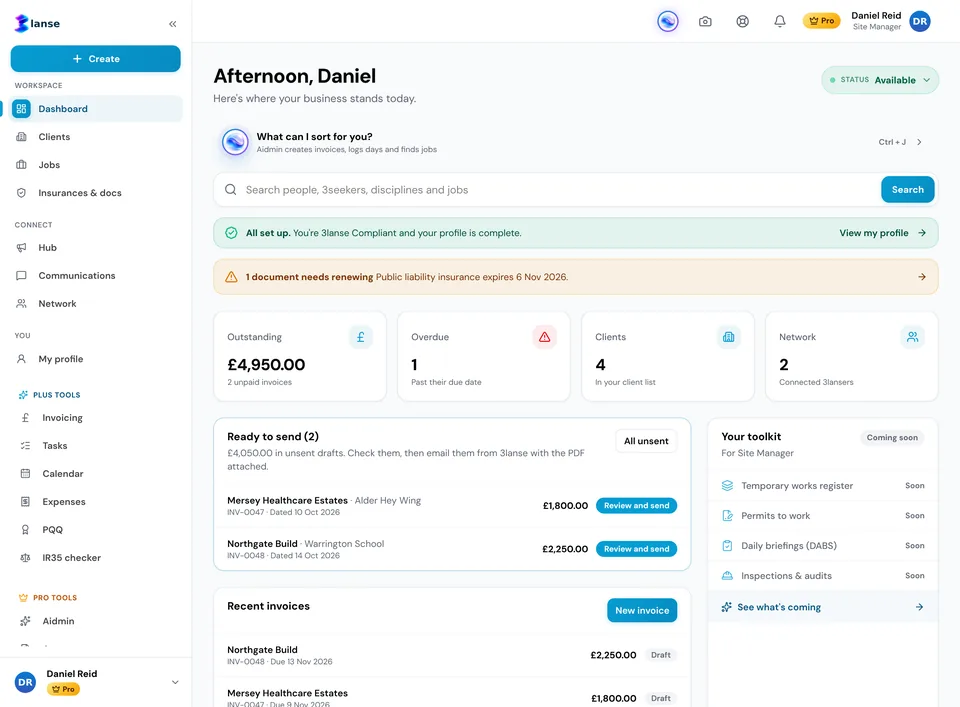The width and height of the screenshot is (960, 707).
Task: Click the sparkle icon next to See what's coming
Action: point(727,607)
